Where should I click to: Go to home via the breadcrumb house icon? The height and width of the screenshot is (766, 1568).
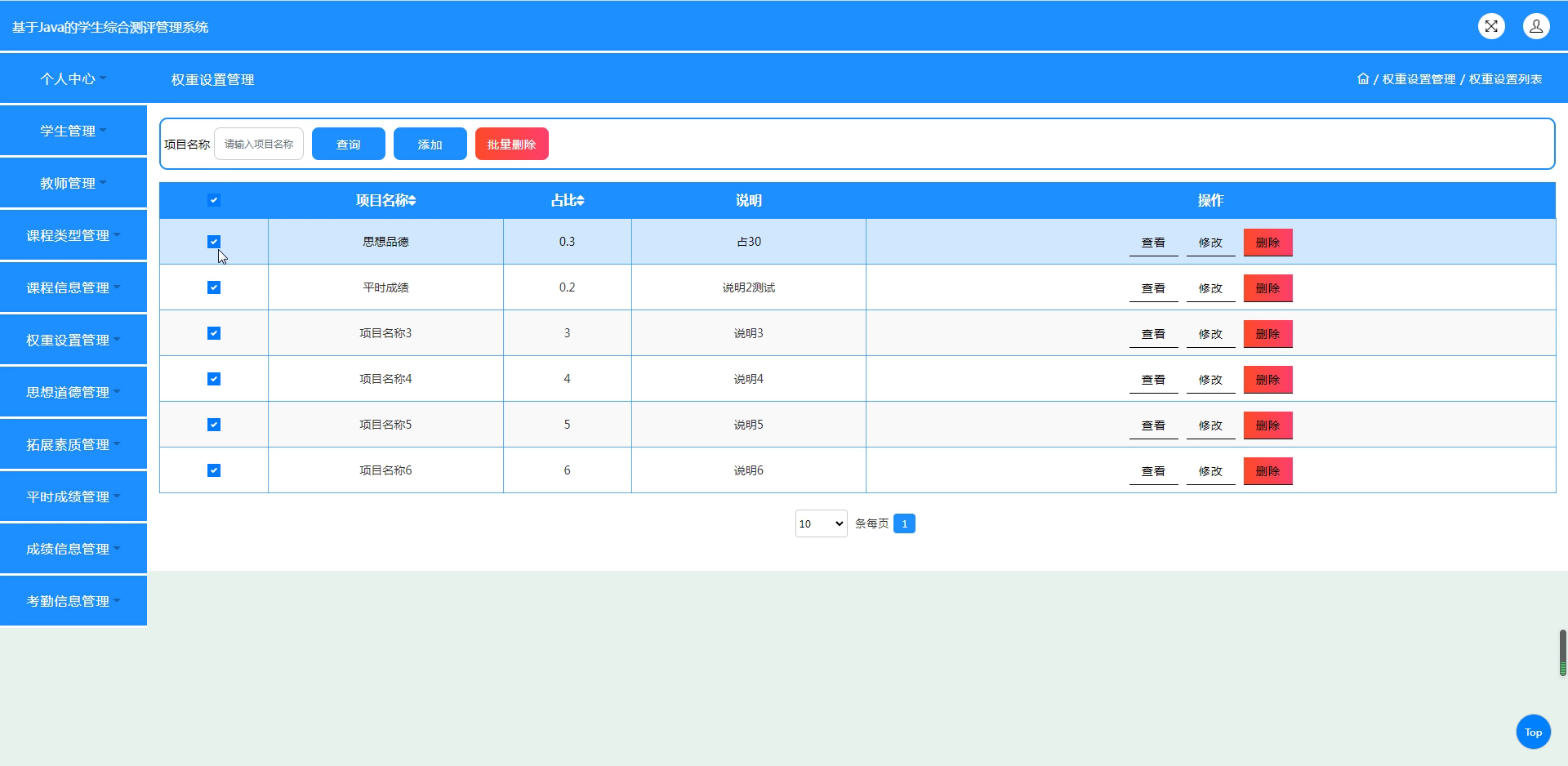tap(1363, 78)
